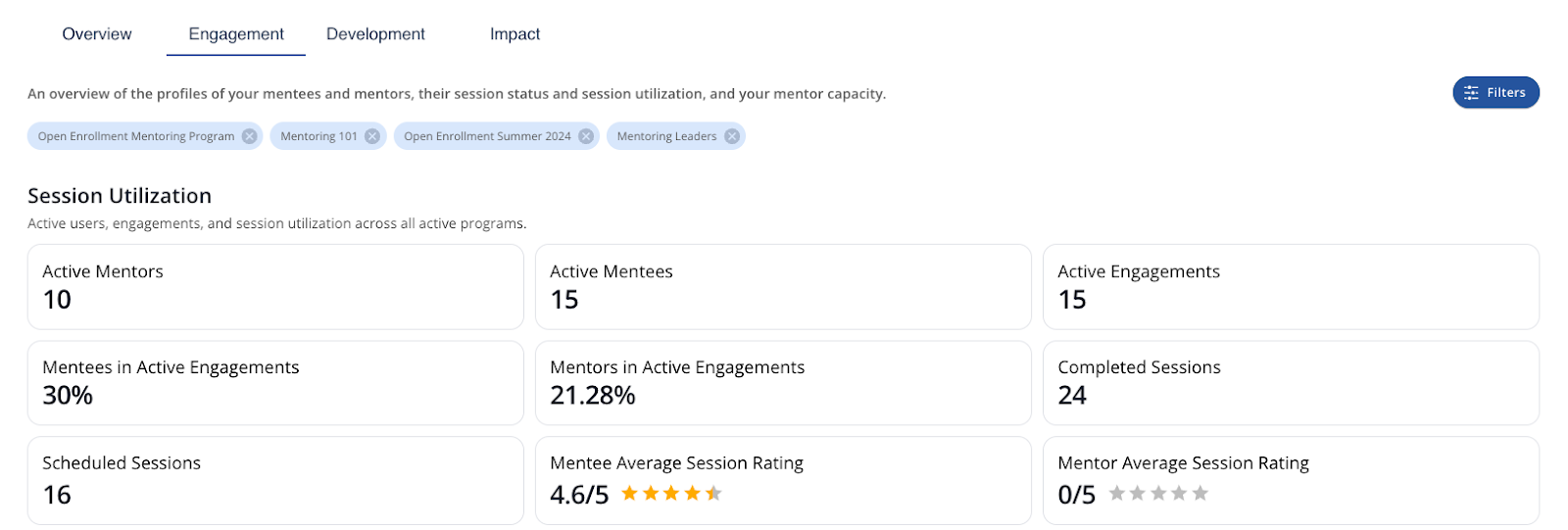The height and width of the screenshot is (530, 1568).
Task: Open the Filters panel
Action: [x=1495, y=93]
